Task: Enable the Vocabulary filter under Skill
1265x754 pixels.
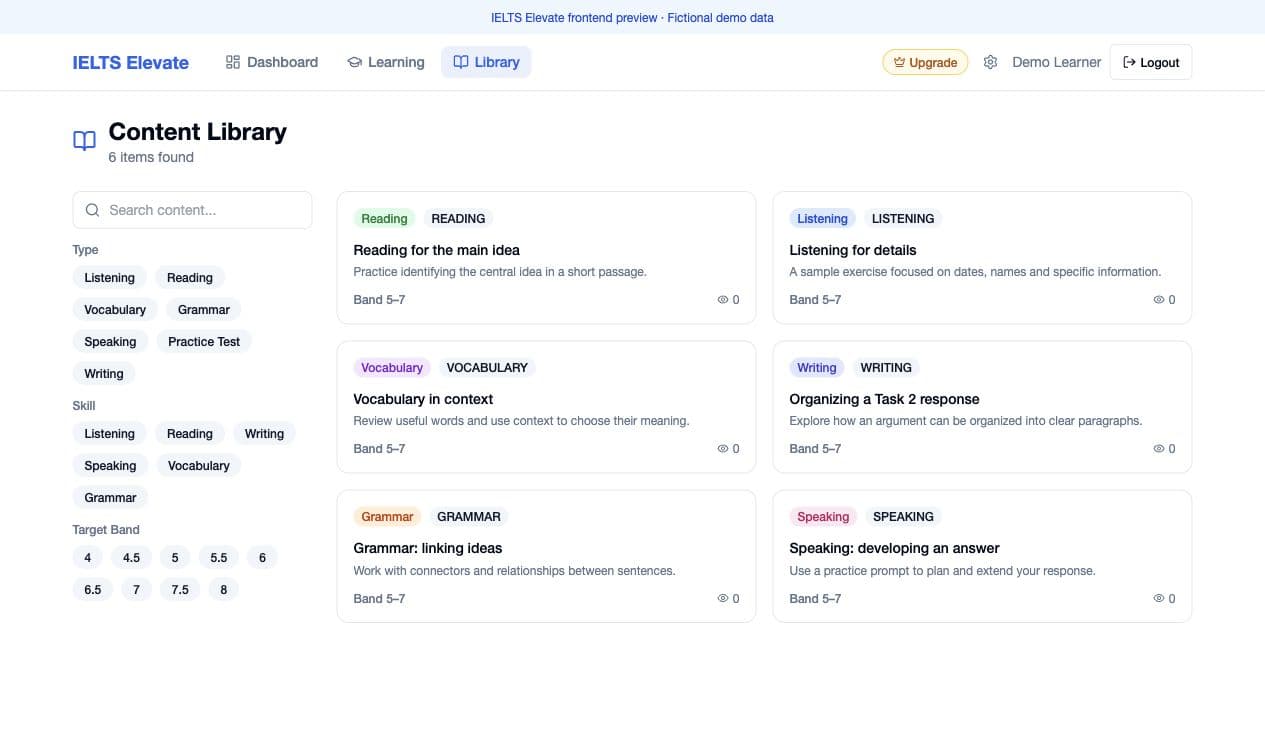Action: click(198, 466)
